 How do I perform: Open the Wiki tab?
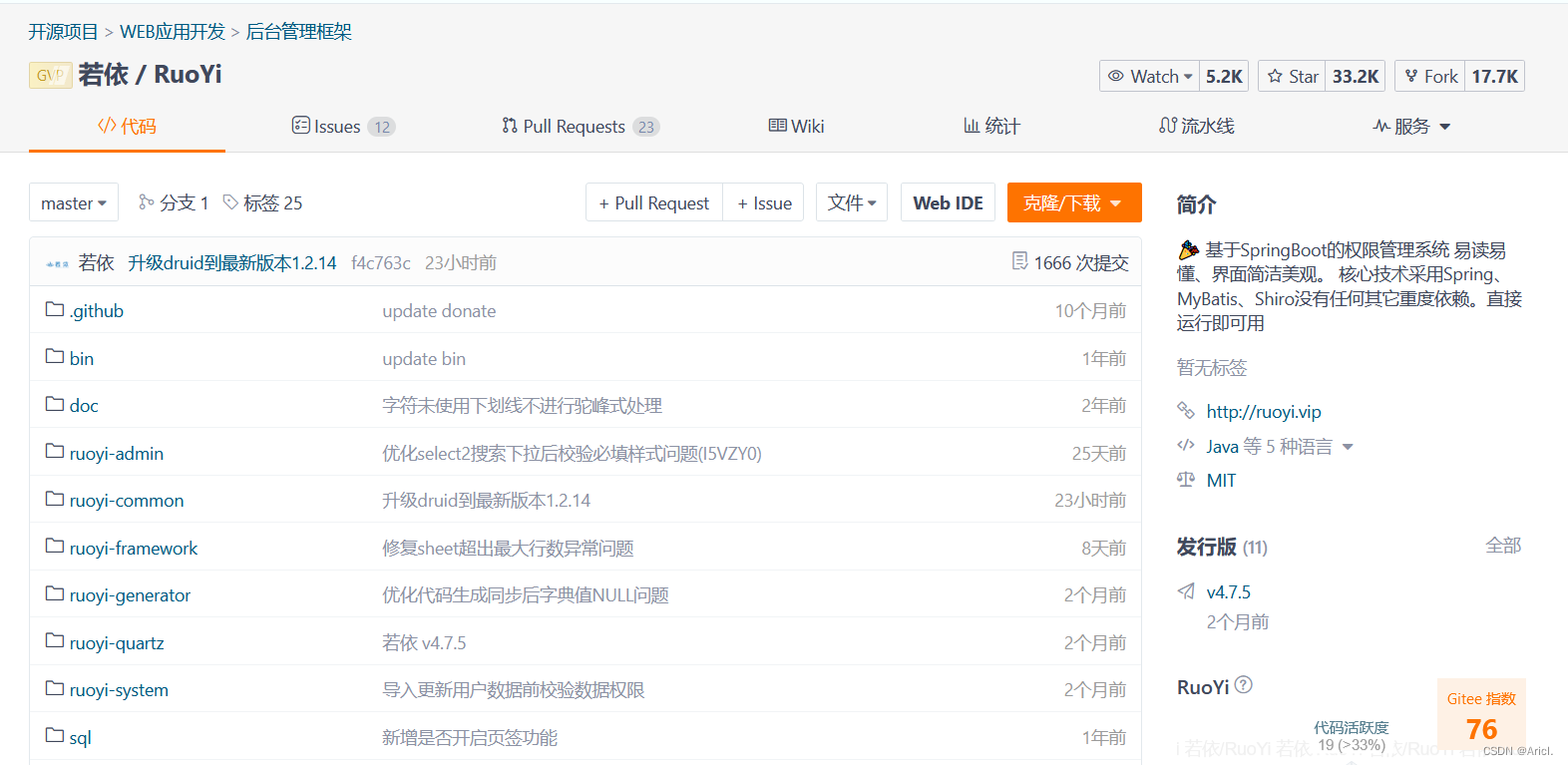(x=796, y=127)
